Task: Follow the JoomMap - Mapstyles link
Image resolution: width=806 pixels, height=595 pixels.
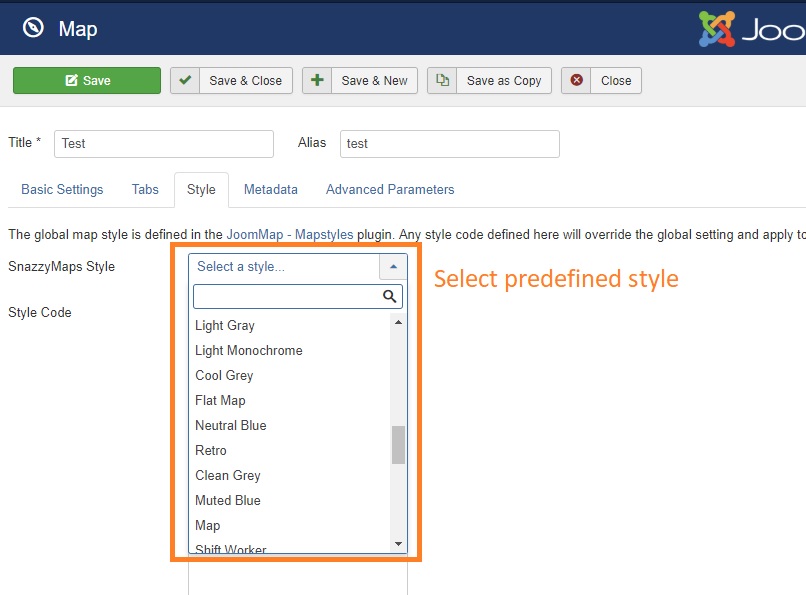Action: [x=290, y=235]
